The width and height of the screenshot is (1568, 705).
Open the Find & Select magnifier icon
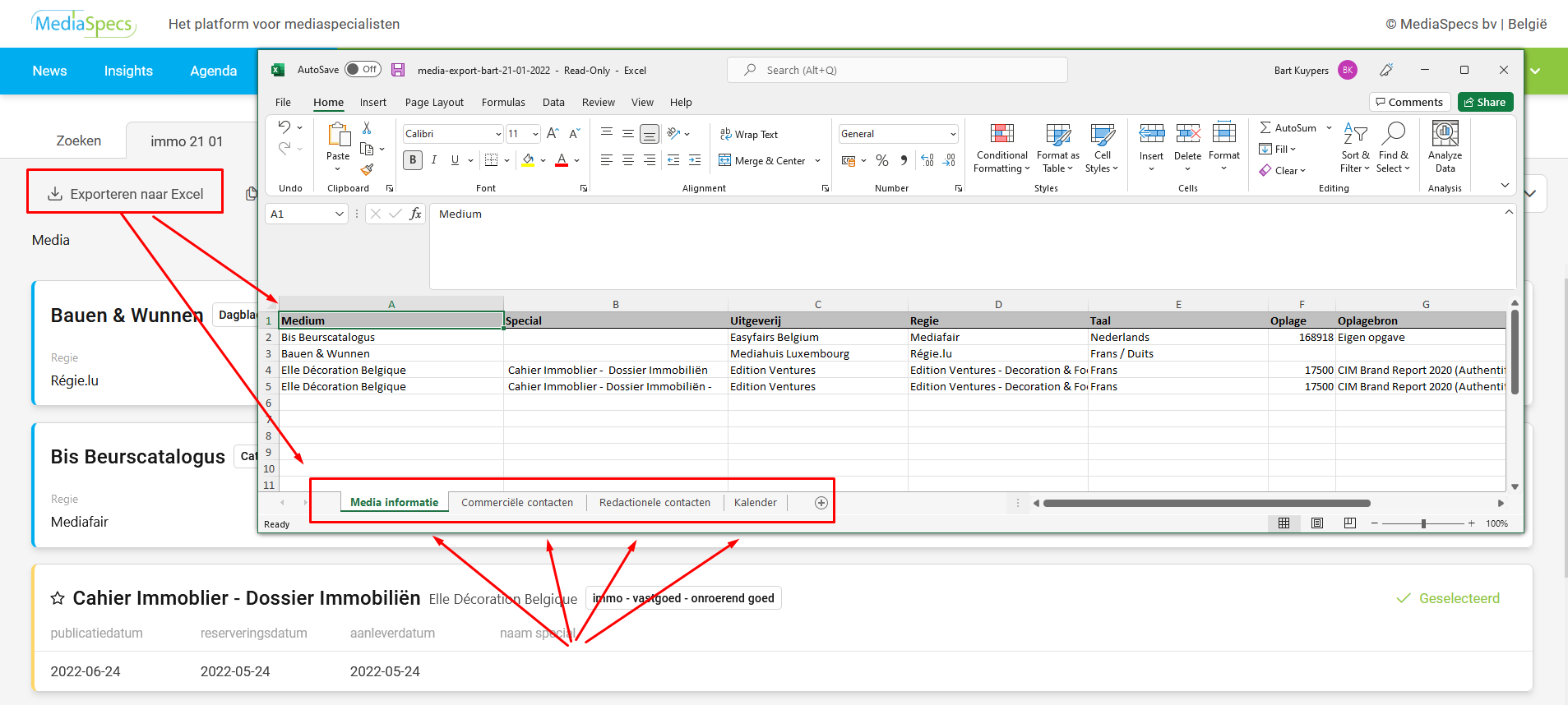(1394, 134)
